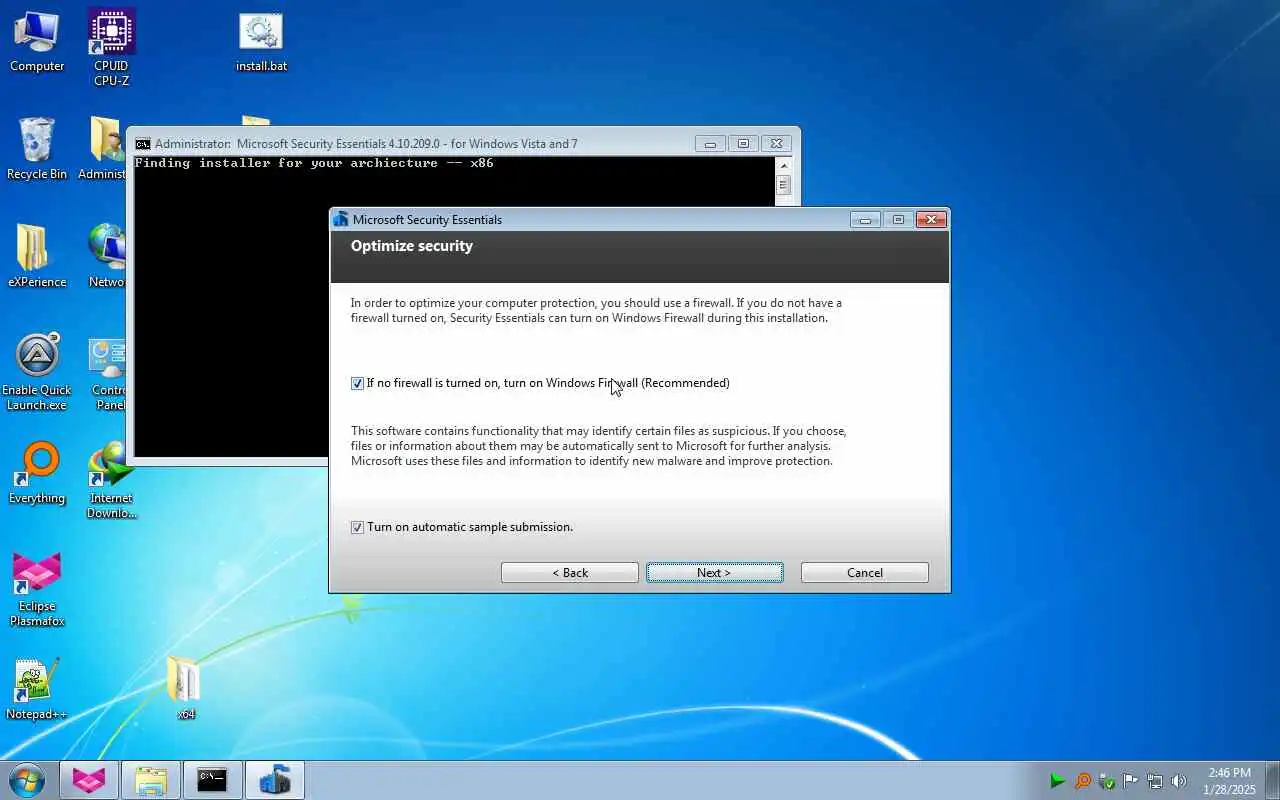Click the Show desktop button
The width and height of the screenshot is (1280, 800).
(x=1272, y=780)
